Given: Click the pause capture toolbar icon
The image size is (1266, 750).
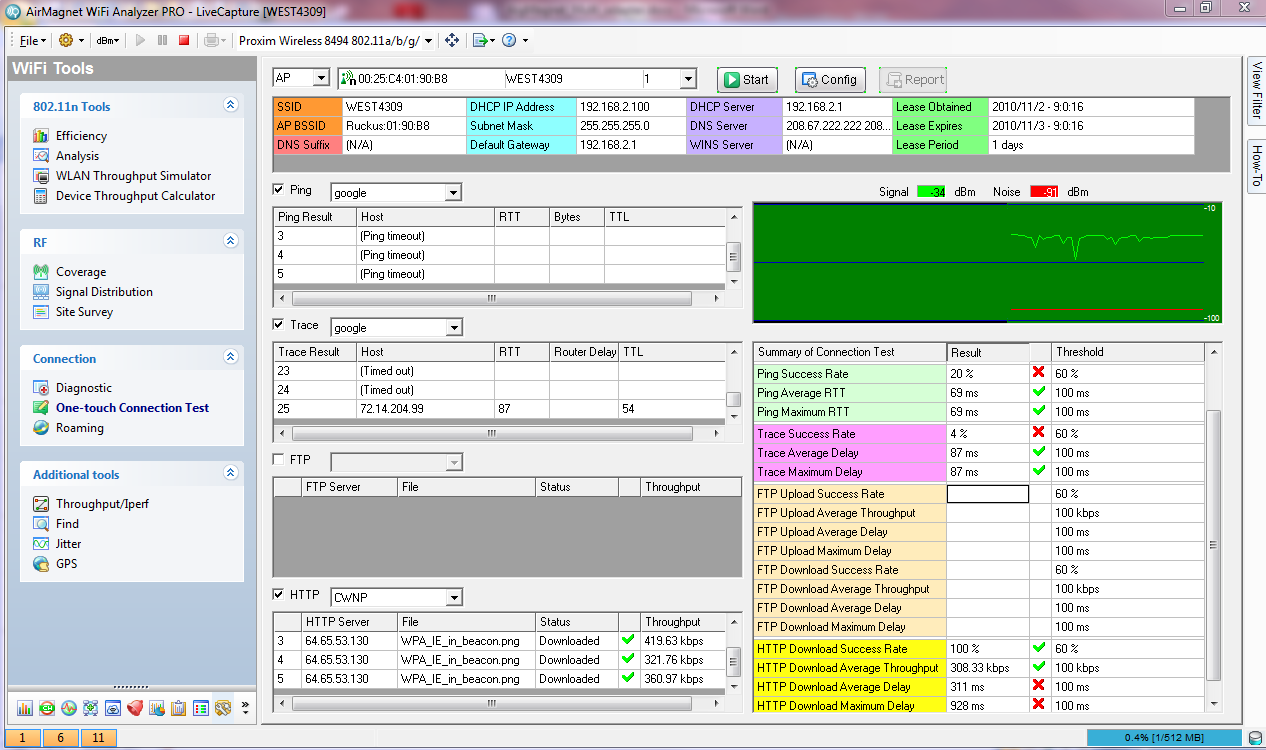Looking at the screenshot, I should (x=162, y=40).
